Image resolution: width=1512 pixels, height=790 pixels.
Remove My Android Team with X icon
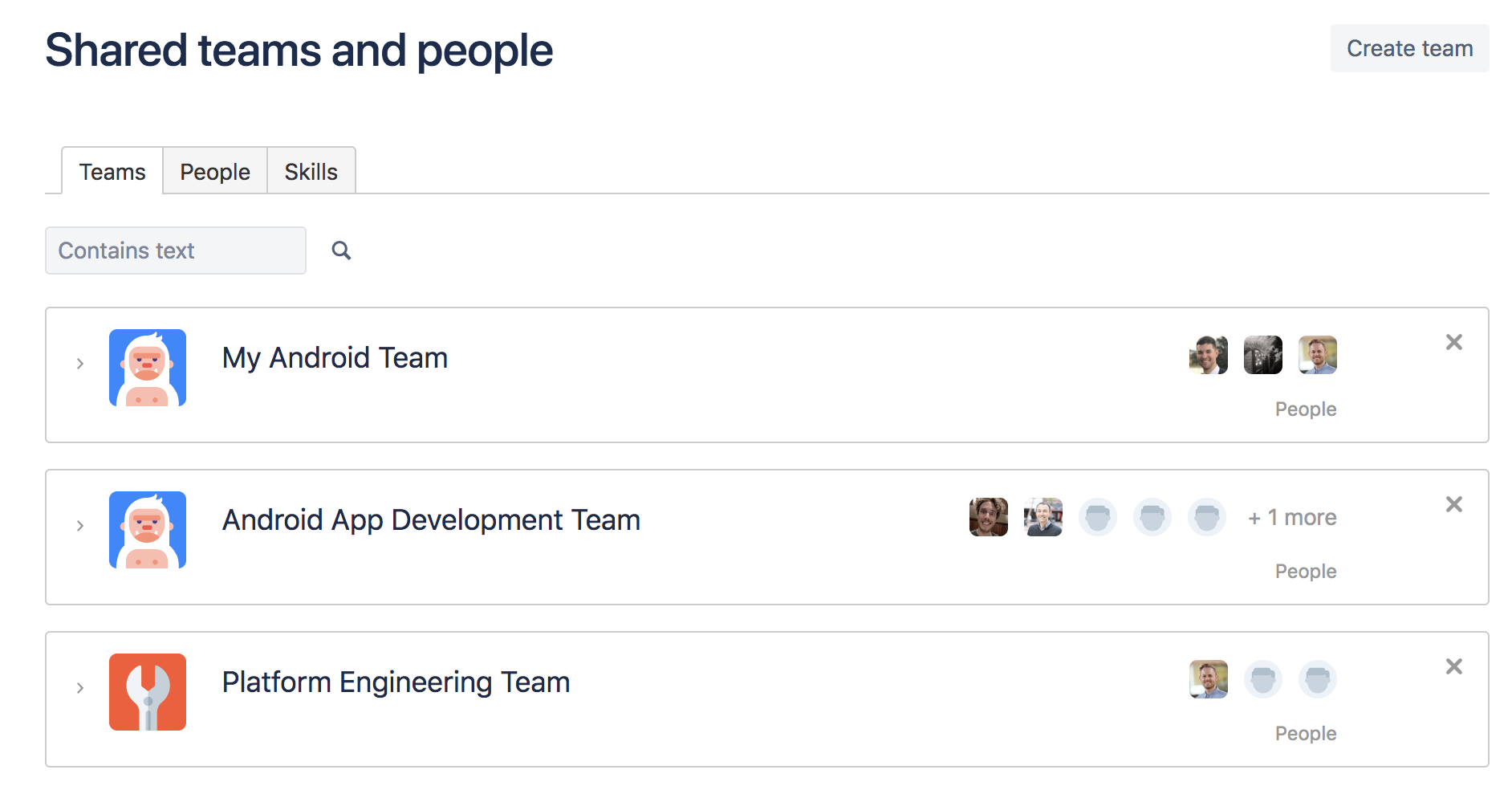click(x=1453, y=342)
